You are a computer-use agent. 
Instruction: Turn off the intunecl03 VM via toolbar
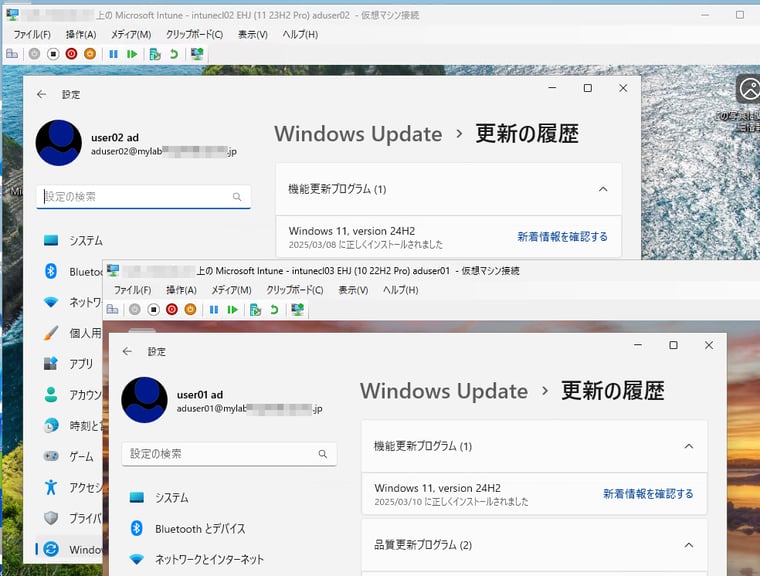pos(154,309)
